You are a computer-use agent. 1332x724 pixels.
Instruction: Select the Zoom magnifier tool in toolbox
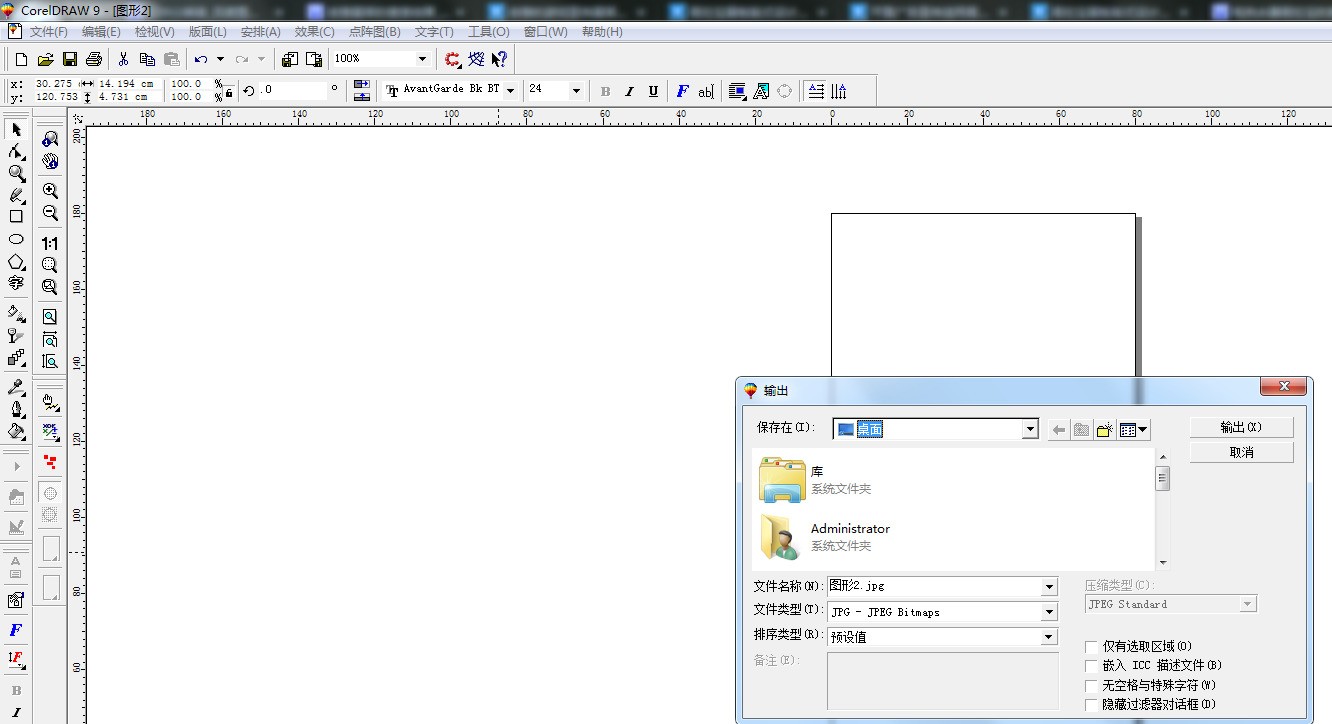(x=16, y=174)
